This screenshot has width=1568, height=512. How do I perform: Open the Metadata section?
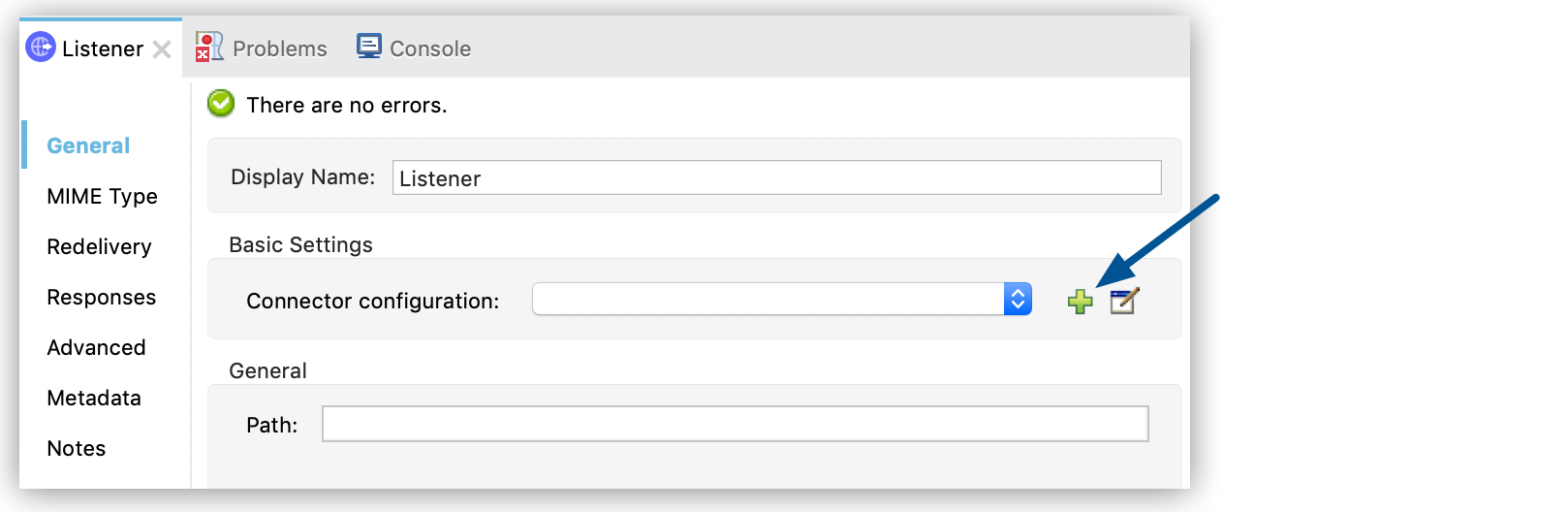(x=94, y=398)
